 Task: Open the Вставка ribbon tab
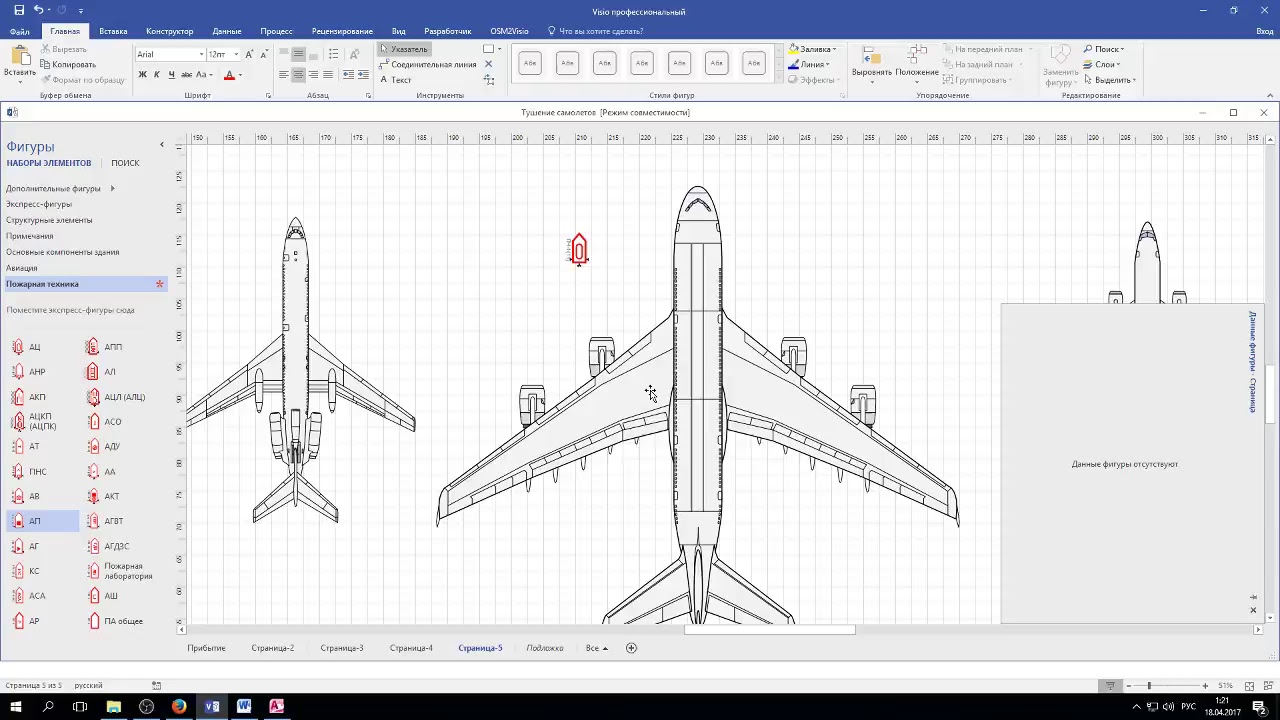[x=113, y=31]
